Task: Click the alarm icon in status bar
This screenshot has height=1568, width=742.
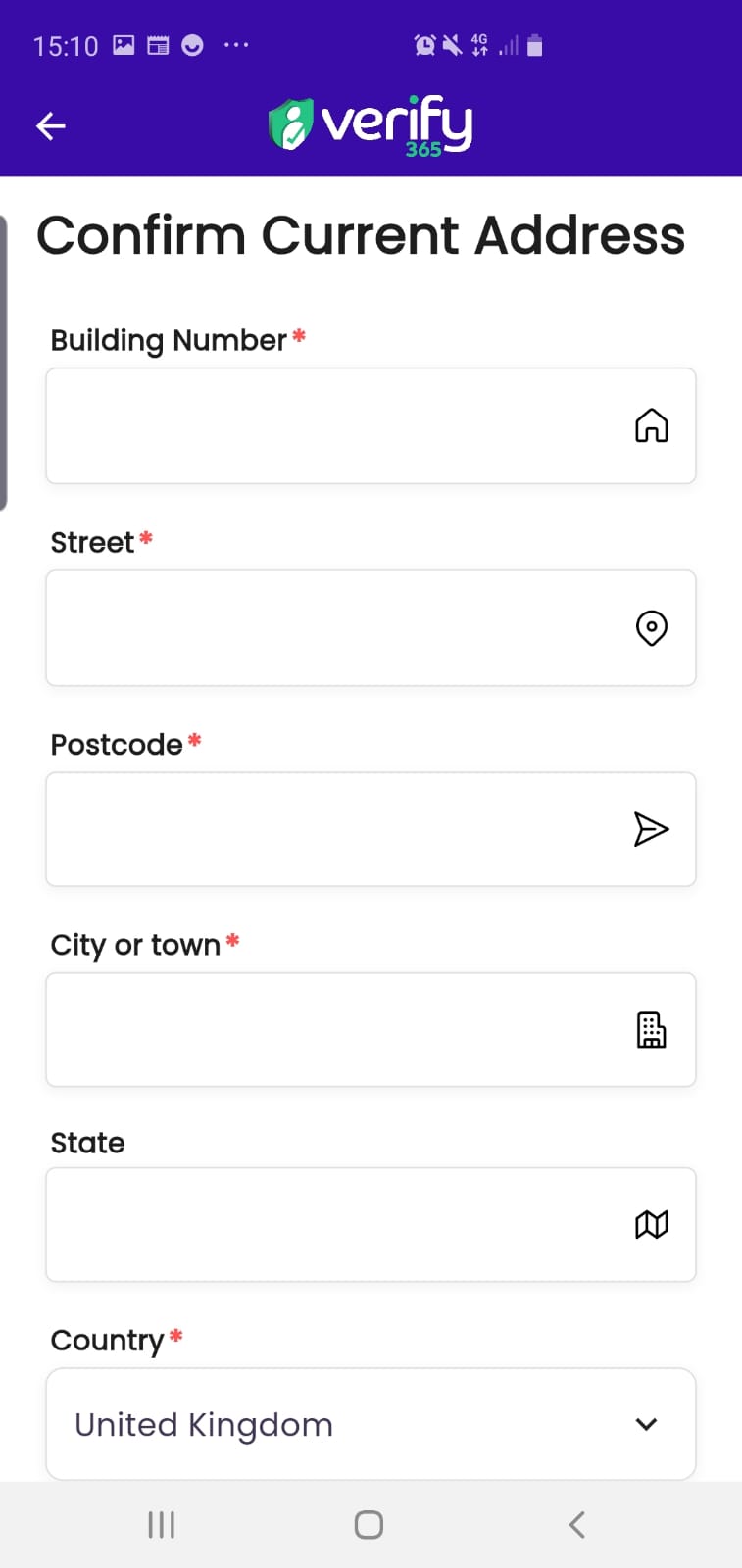Action: pyautogui.click(x=424, y=45)
